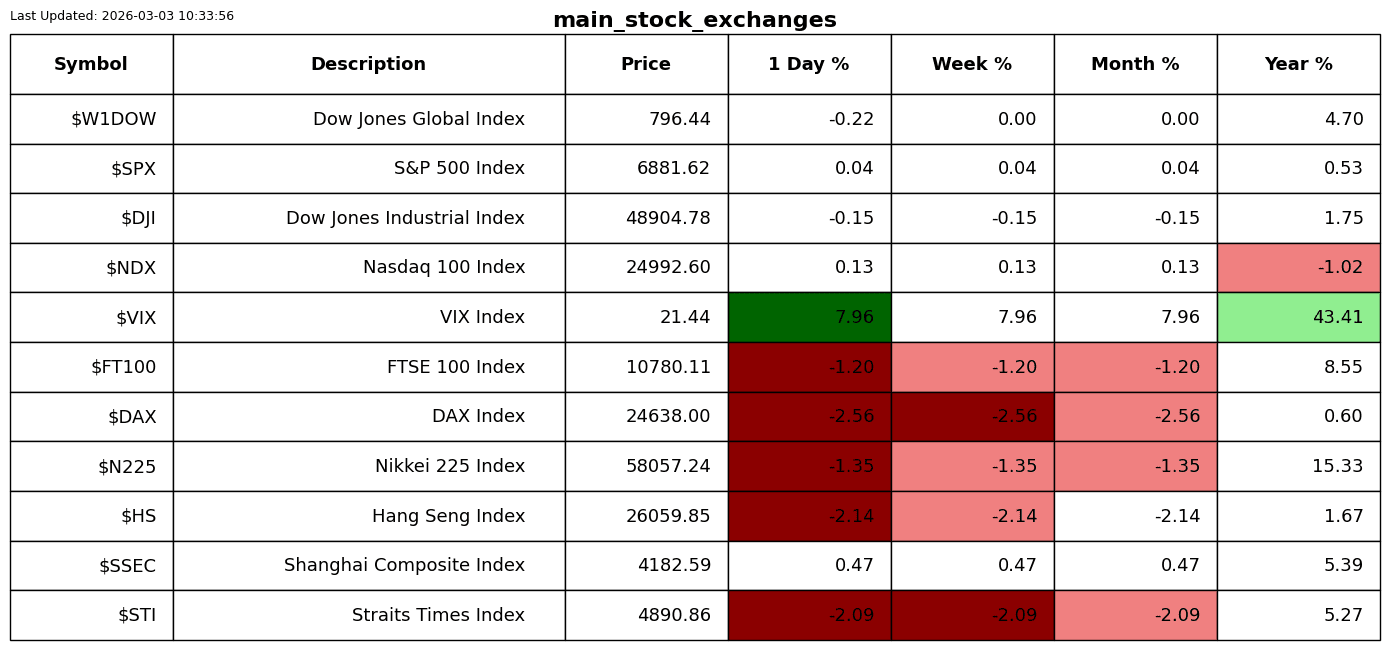Image resolution: width=1390 pixels, height=650 pixels.
Task: Select the red Nasdaq 100 Year % cell
Action: tap(1298, 268)
